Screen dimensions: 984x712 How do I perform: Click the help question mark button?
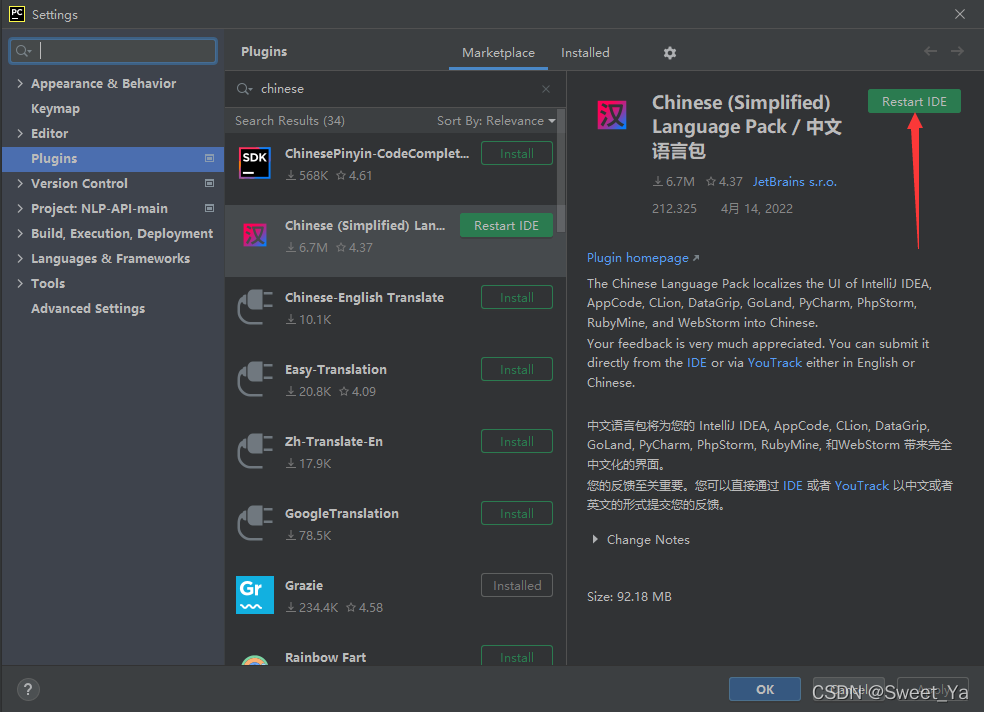(28, 689)
